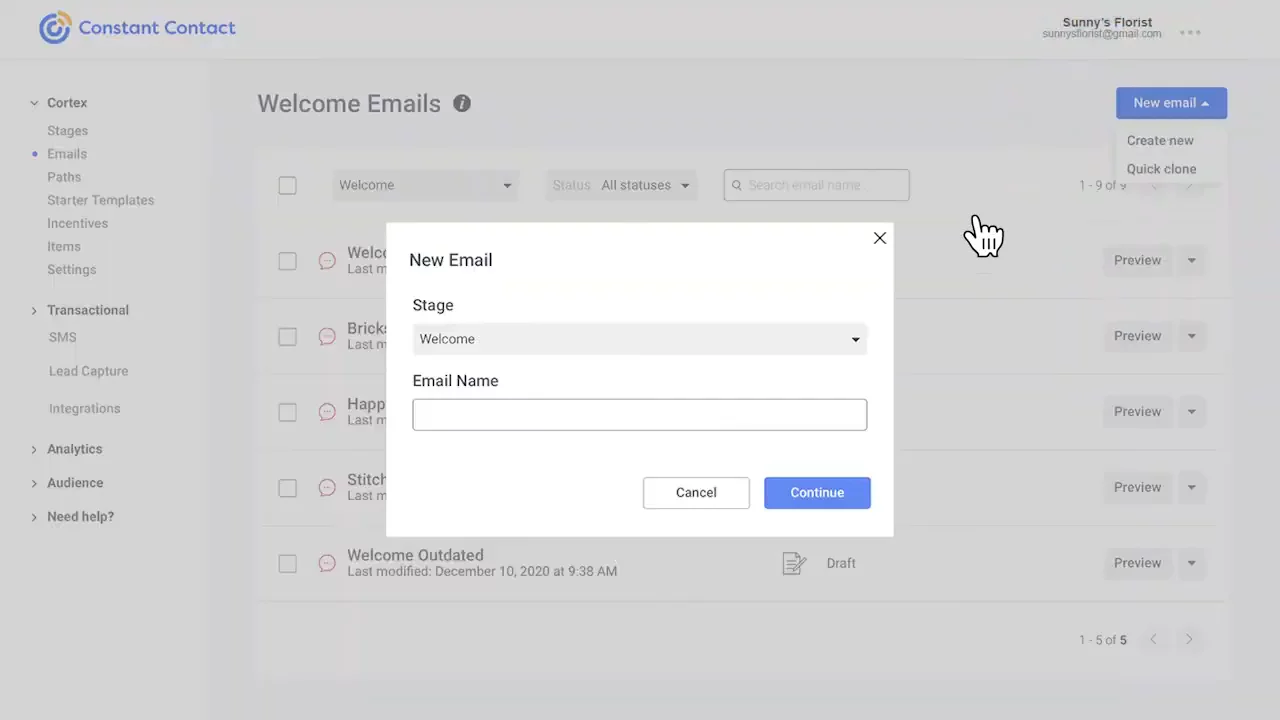The width and height of the screenshot is (1280, 720).
Task: Go to previous page using bottom arrow
Action: 1153,640
